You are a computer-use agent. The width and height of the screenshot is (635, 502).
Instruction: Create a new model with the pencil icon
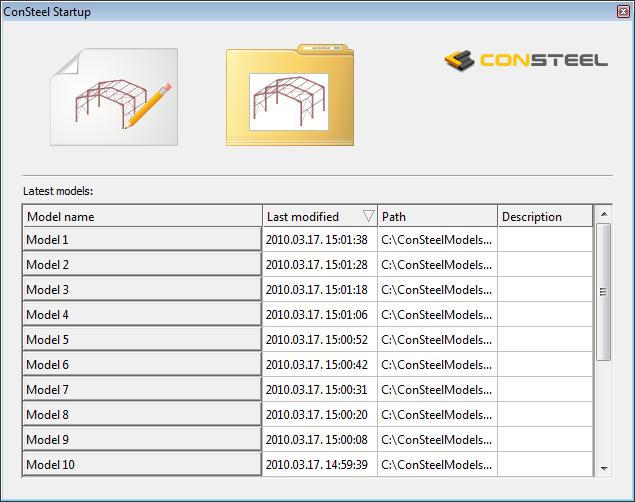click(114, 97)
